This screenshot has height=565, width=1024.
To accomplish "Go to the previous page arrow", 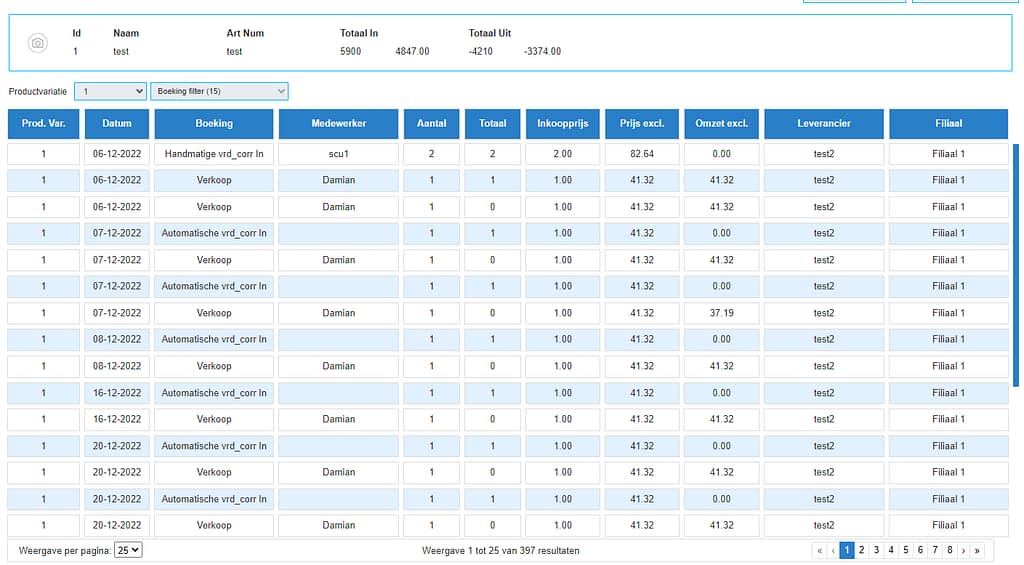I will point(833,551).
